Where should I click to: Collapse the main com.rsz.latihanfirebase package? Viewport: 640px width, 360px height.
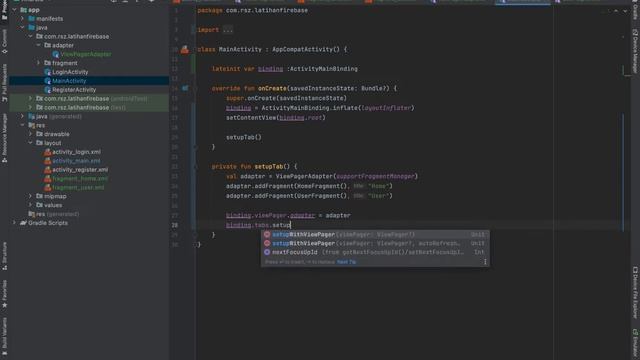(31, 36)
